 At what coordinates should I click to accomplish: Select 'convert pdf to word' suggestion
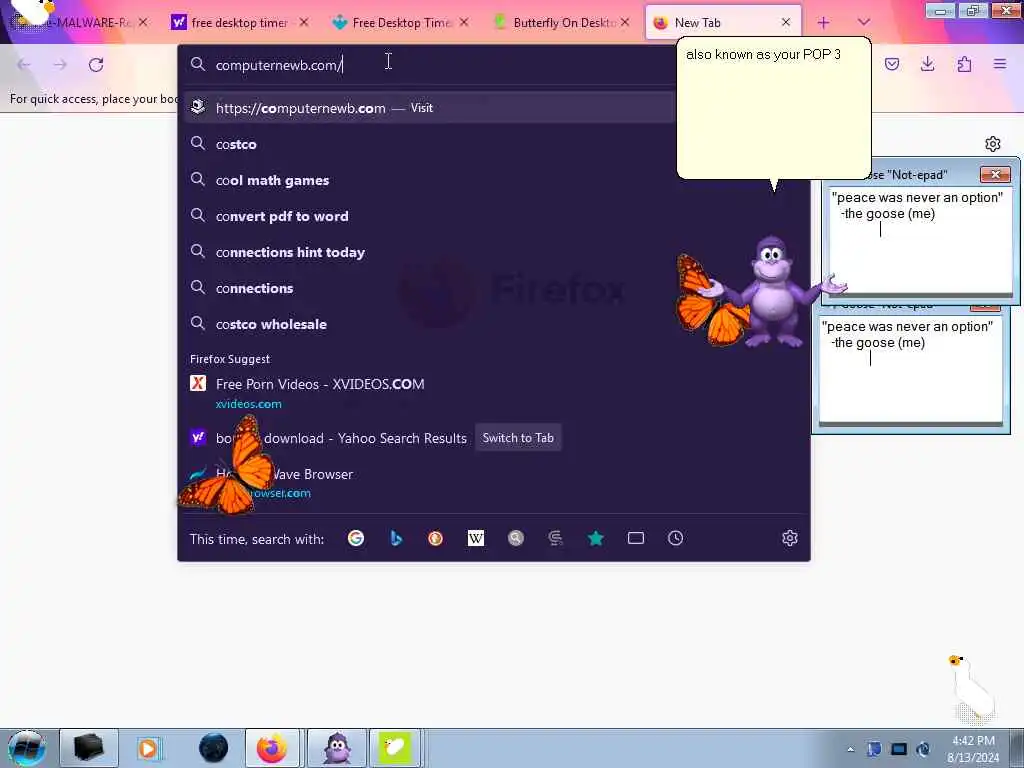point(281,216)
